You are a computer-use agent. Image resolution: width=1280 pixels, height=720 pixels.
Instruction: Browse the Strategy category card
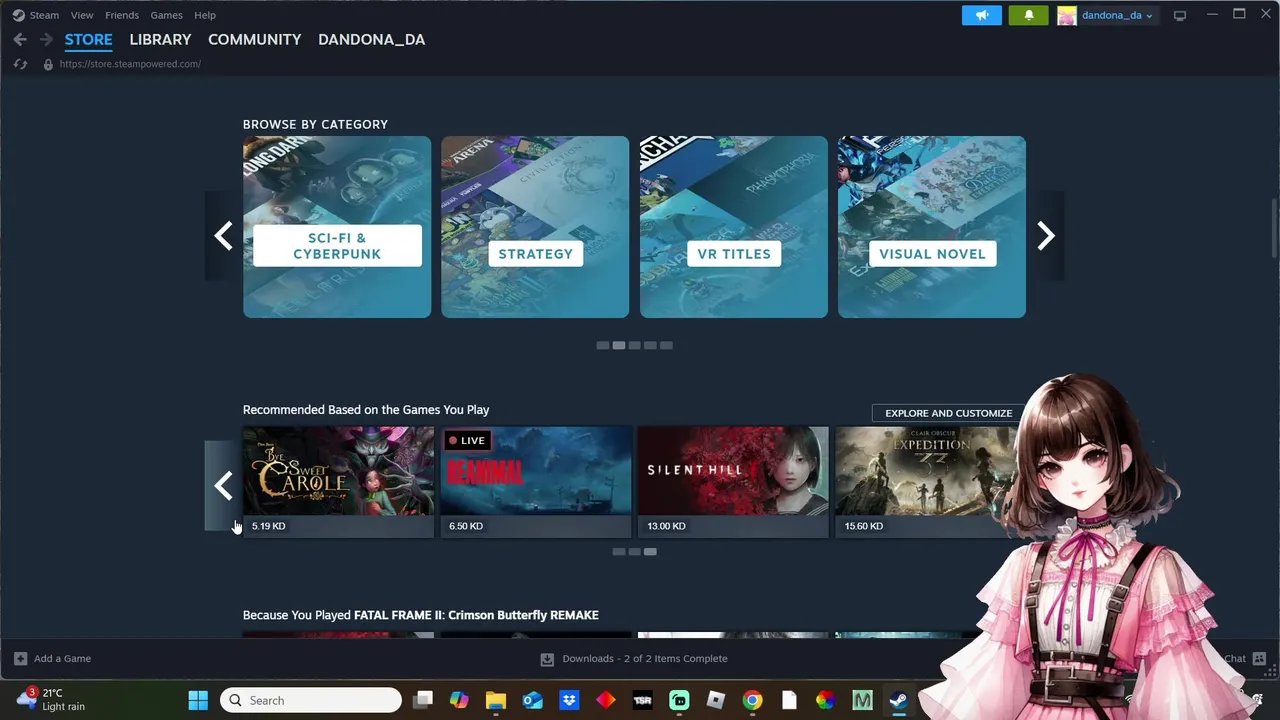click(535, 227)
